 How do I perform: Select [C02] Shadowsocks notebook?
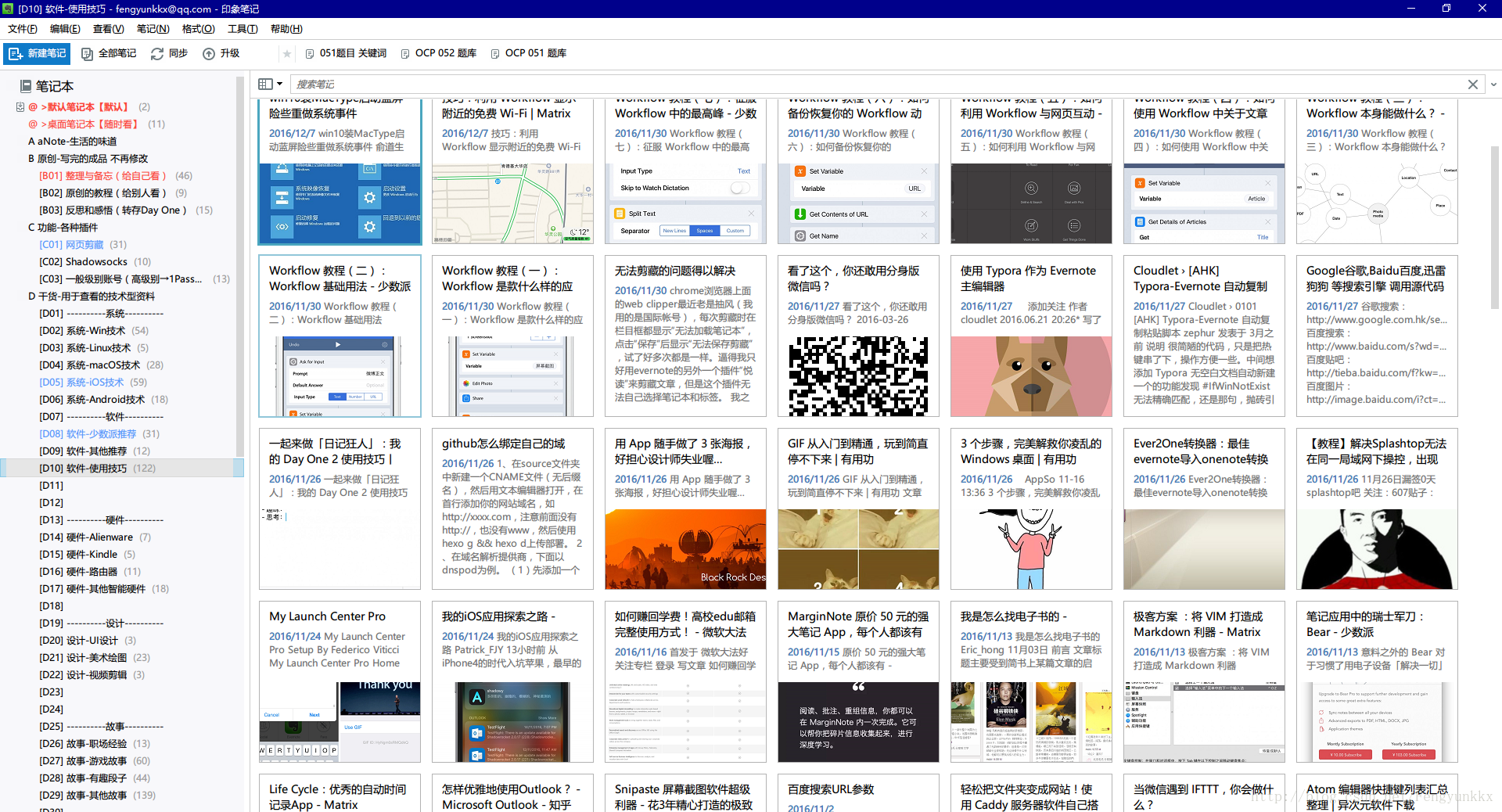tap(95, 262)
